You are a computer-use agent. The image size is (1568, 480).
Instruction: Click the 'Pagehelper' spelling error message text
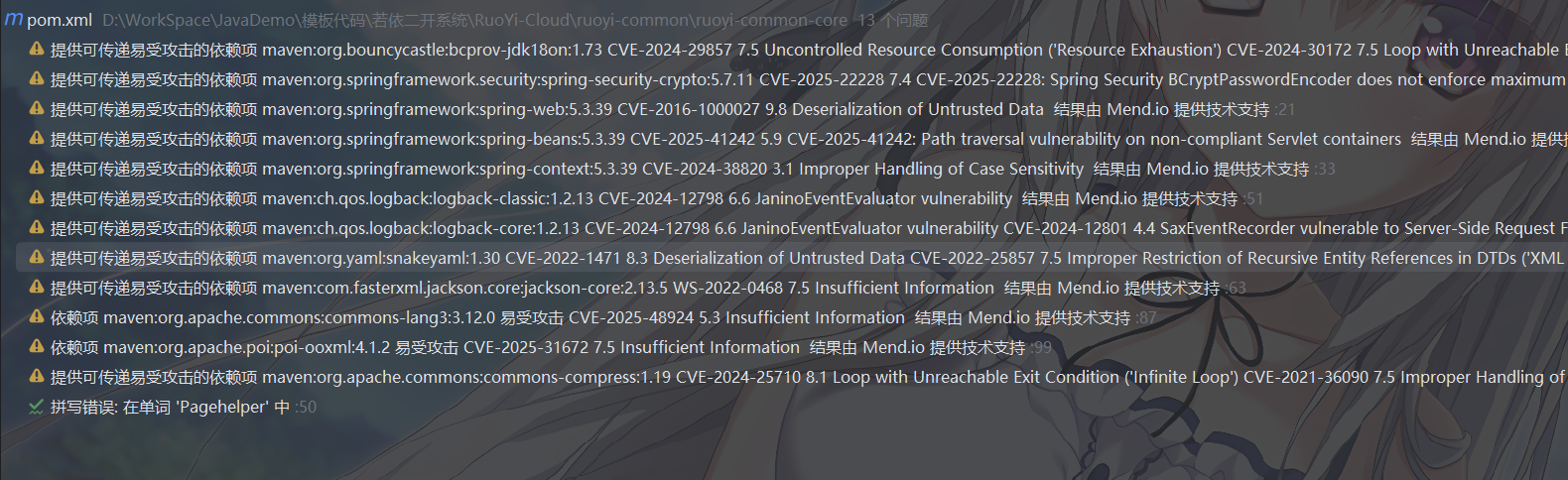pos(171,407)
